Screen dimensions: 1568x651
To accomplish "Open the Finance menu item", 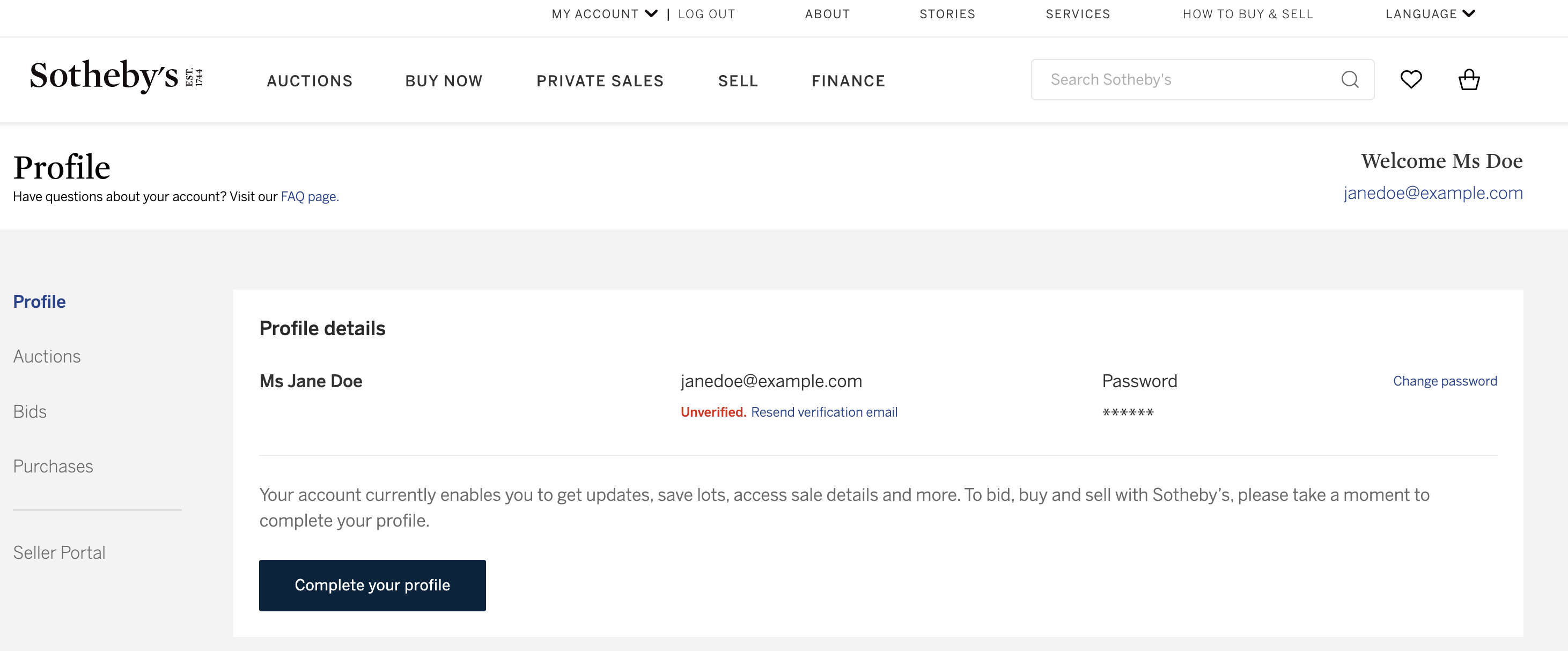I will (x=849, y=81).
